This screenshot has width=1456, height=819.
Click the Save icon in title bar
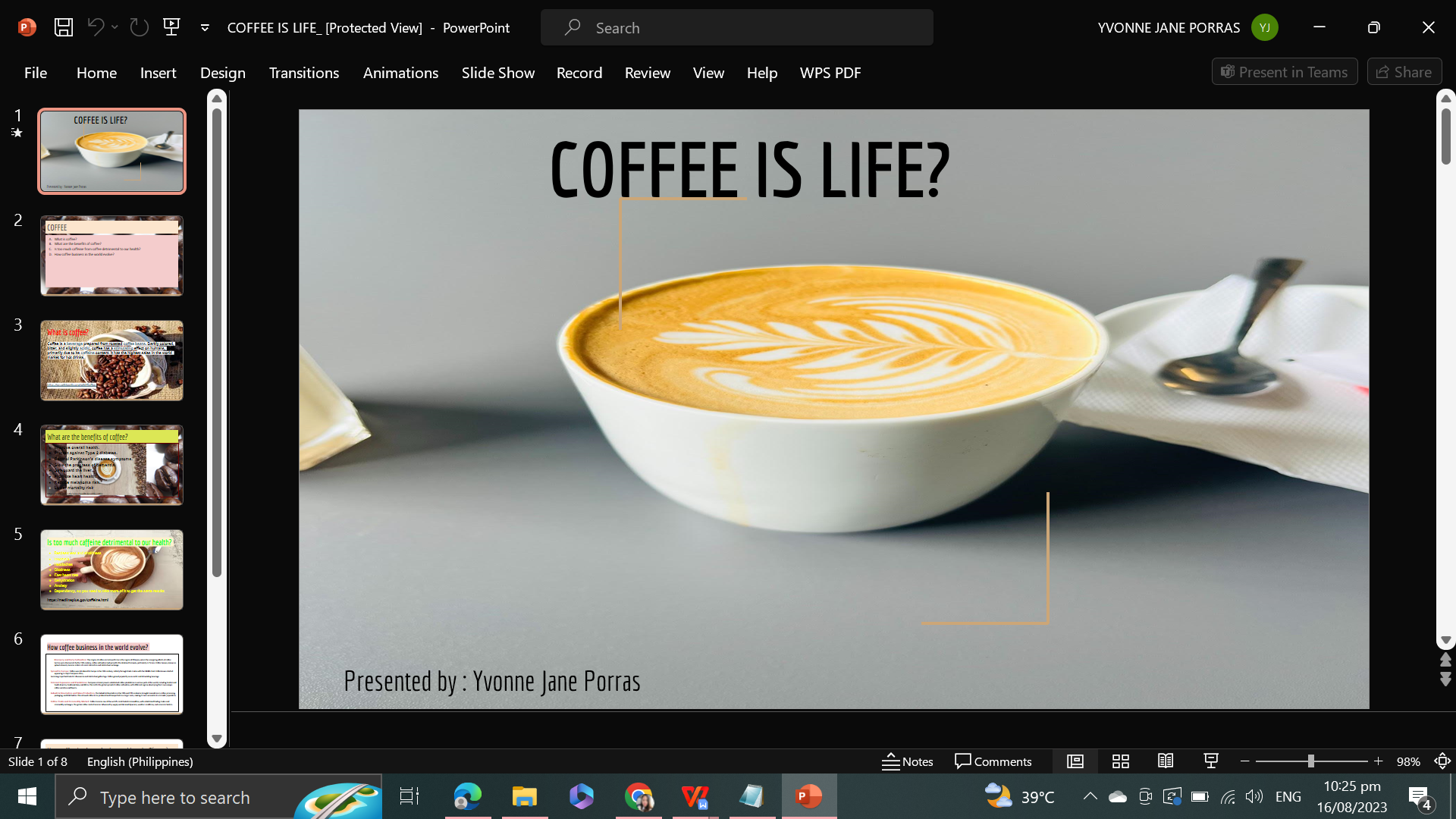pos(64,28)
